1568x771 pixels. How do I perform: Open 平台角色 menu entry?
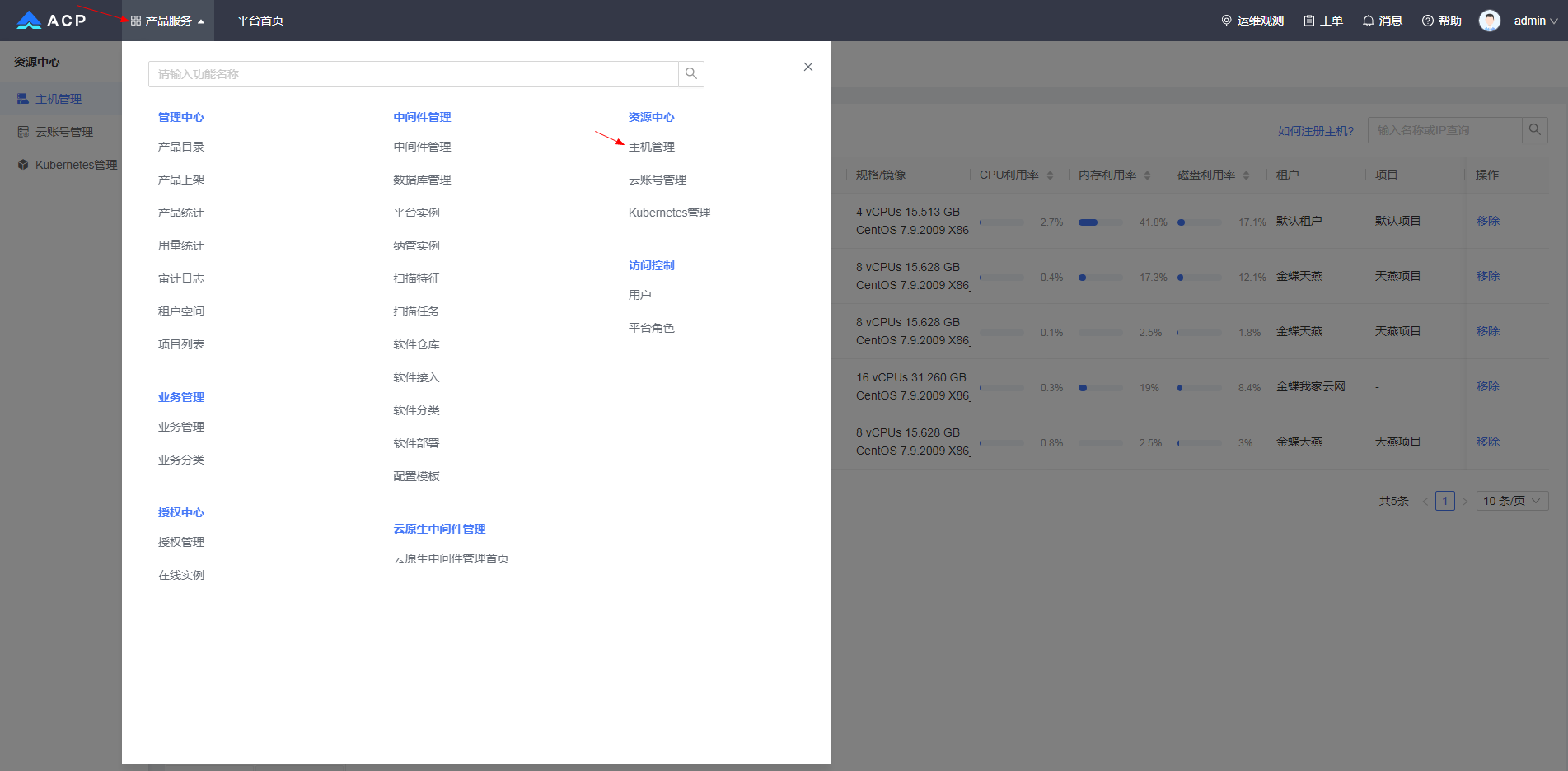652,328
